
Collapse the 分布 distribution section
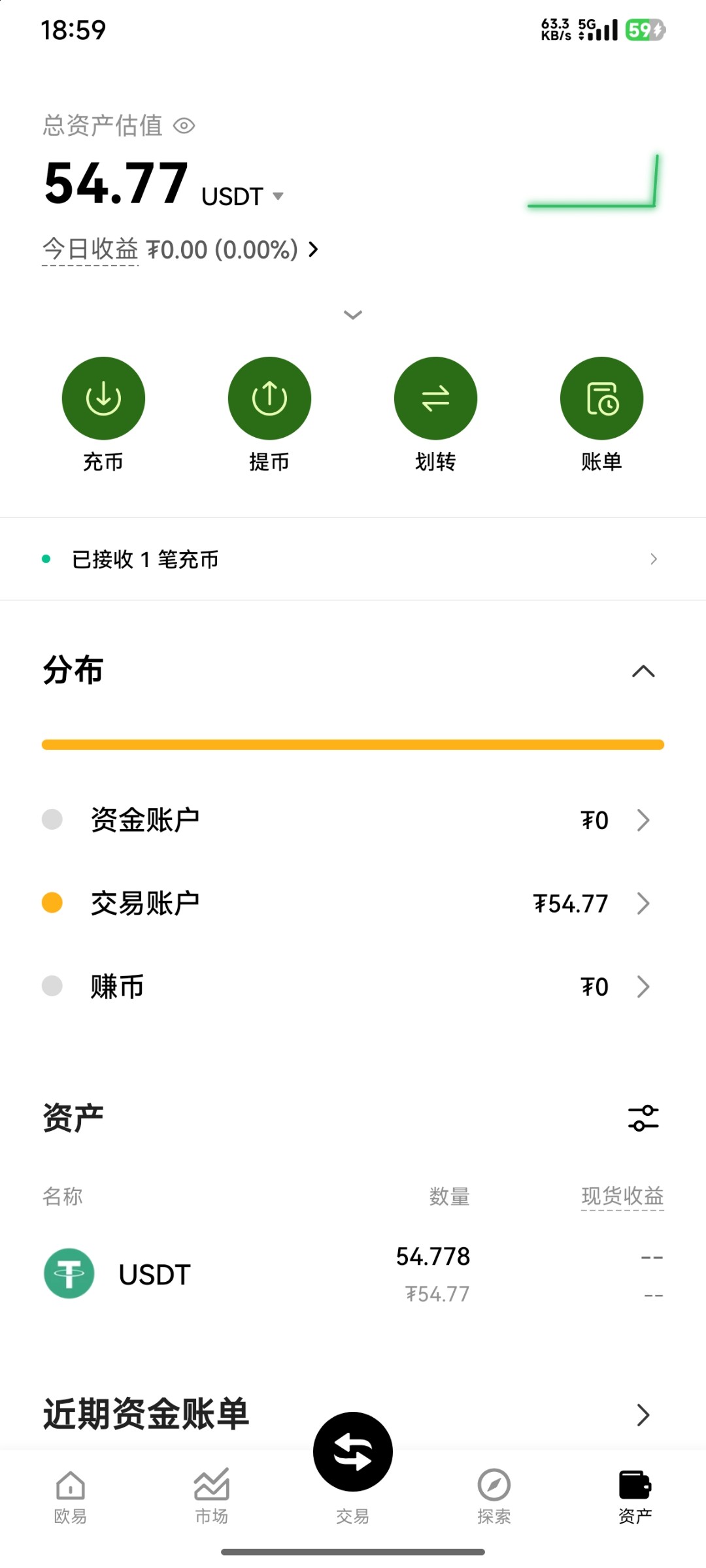[643, 672]
